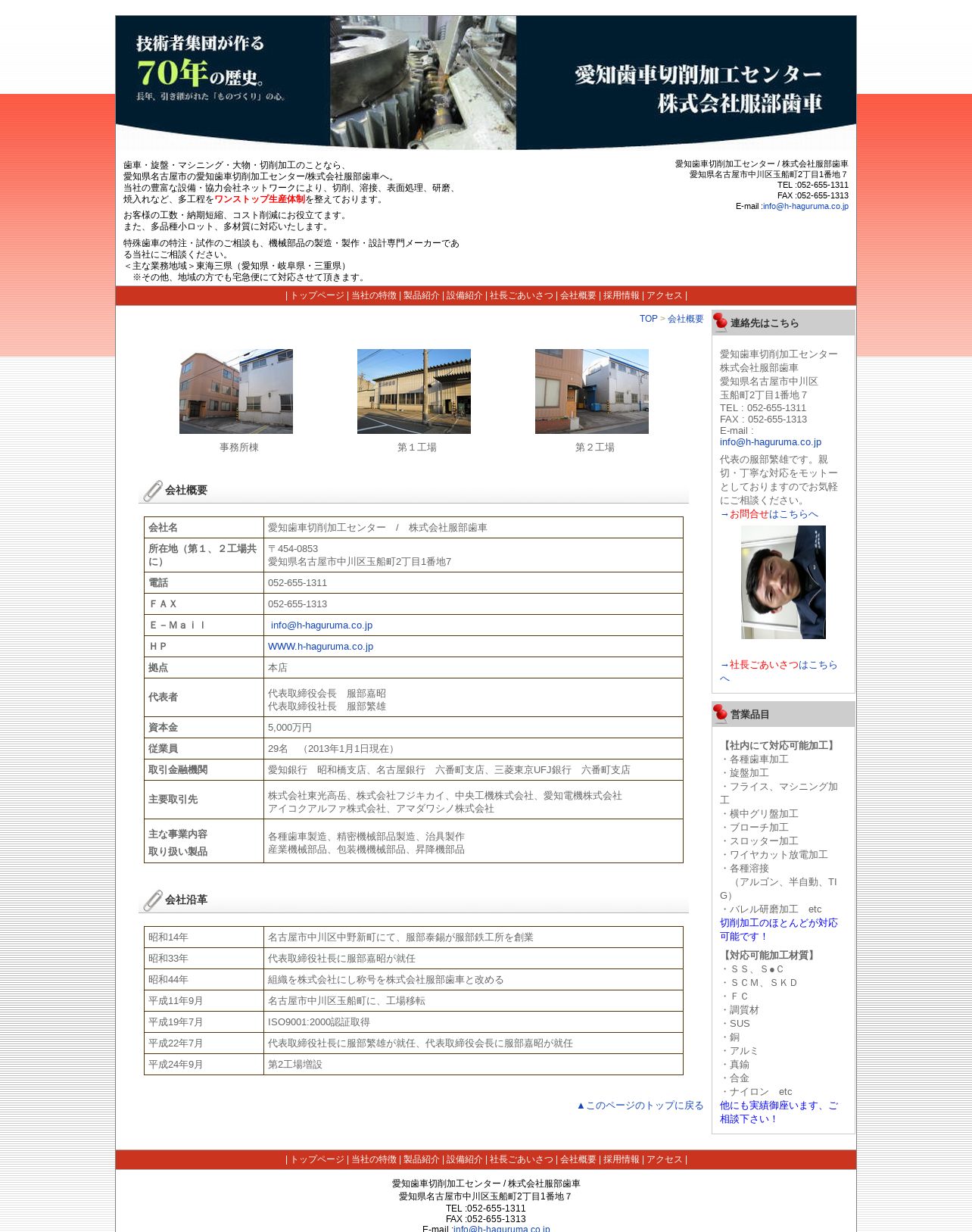This screenshot has width=972, height=1232.
Task: Click the red pushpin icon beside 連絡先はこちら
Action: click(x=721, y=323)
